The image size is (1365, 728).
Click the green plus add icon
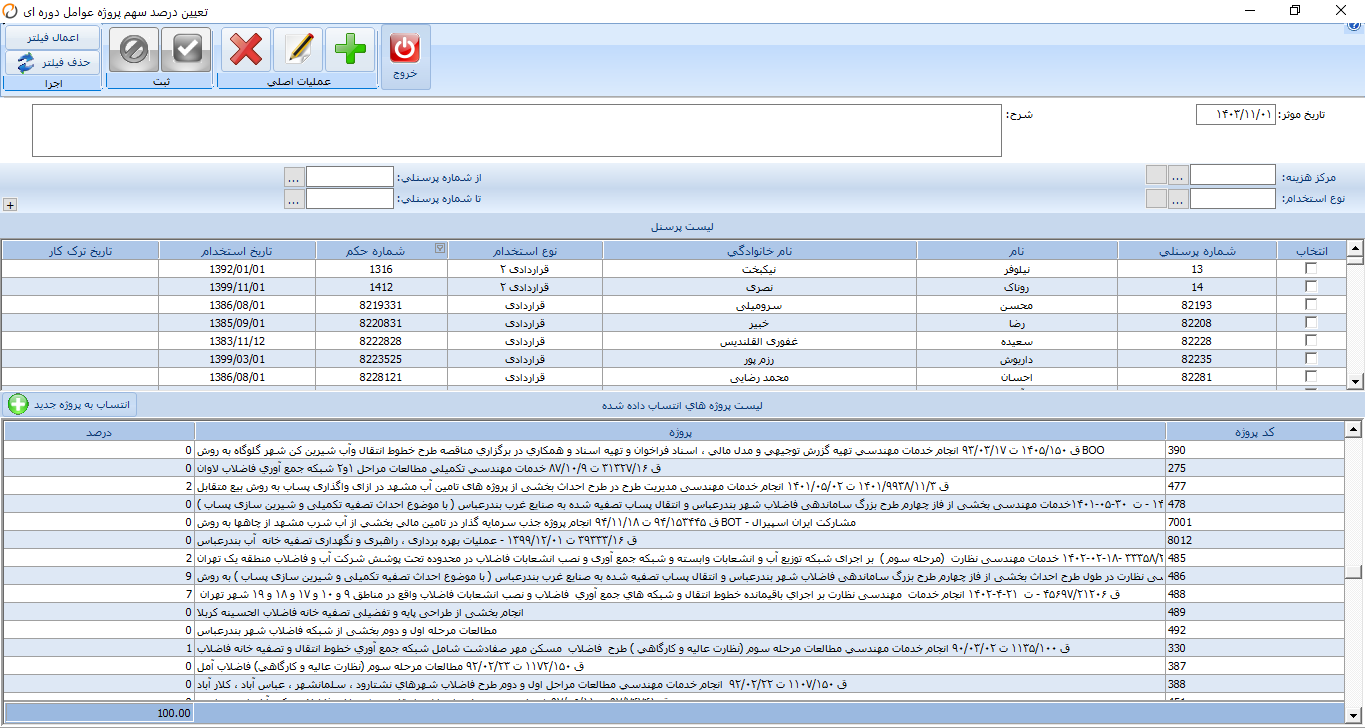click(x=350, y=48)
